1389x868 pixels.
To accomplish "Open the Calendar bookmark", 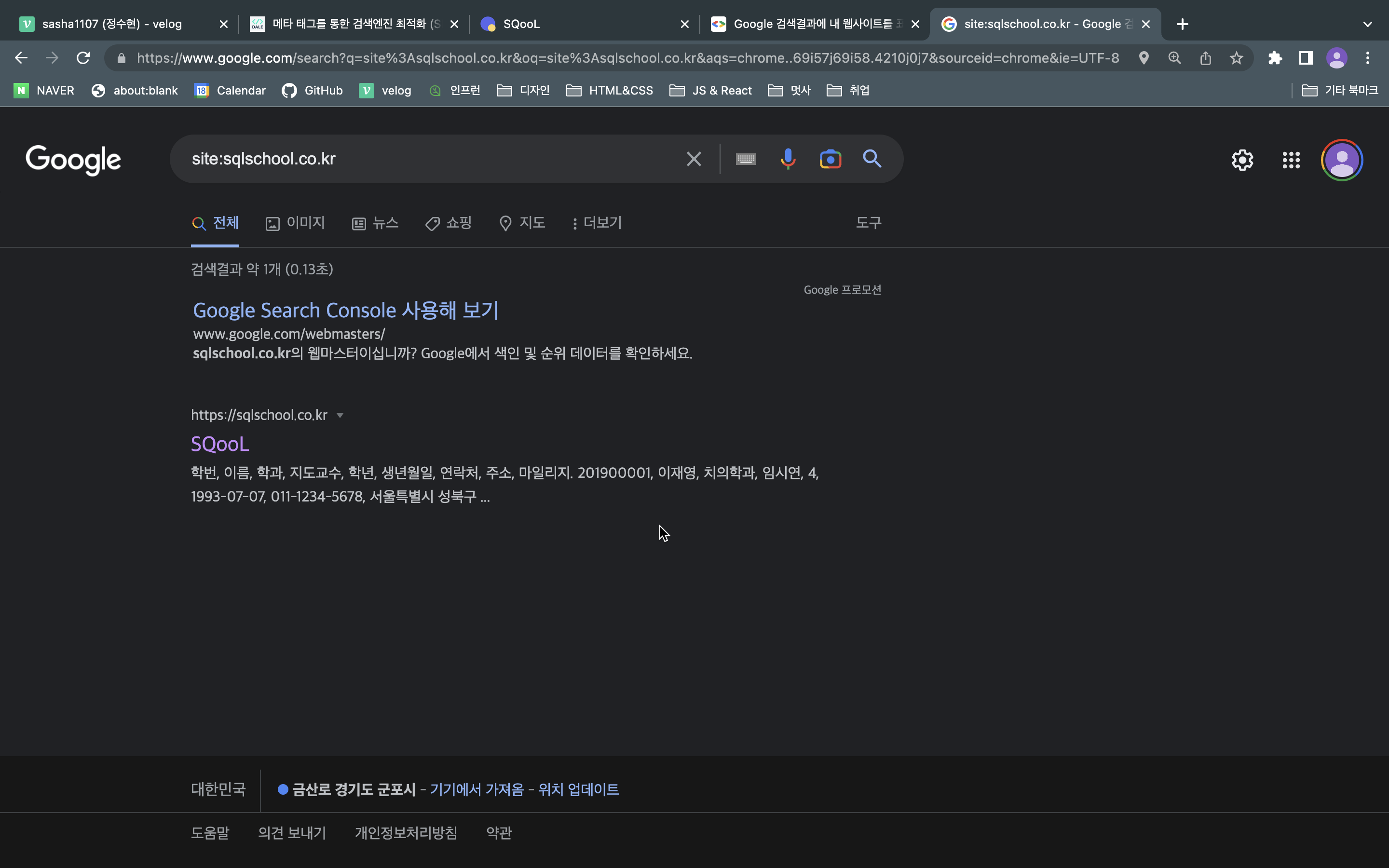I will (x=230, y=90).
